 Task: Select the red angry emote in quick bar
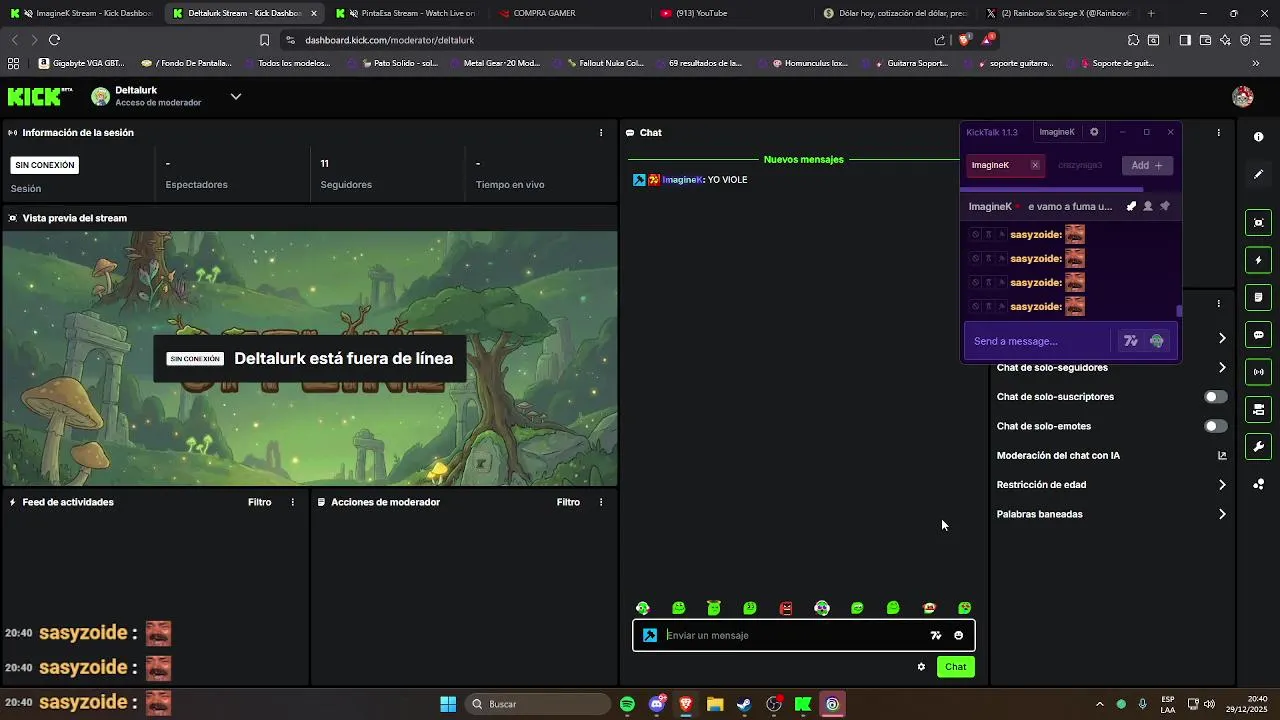pyautogui.click(x=786, y=608)
